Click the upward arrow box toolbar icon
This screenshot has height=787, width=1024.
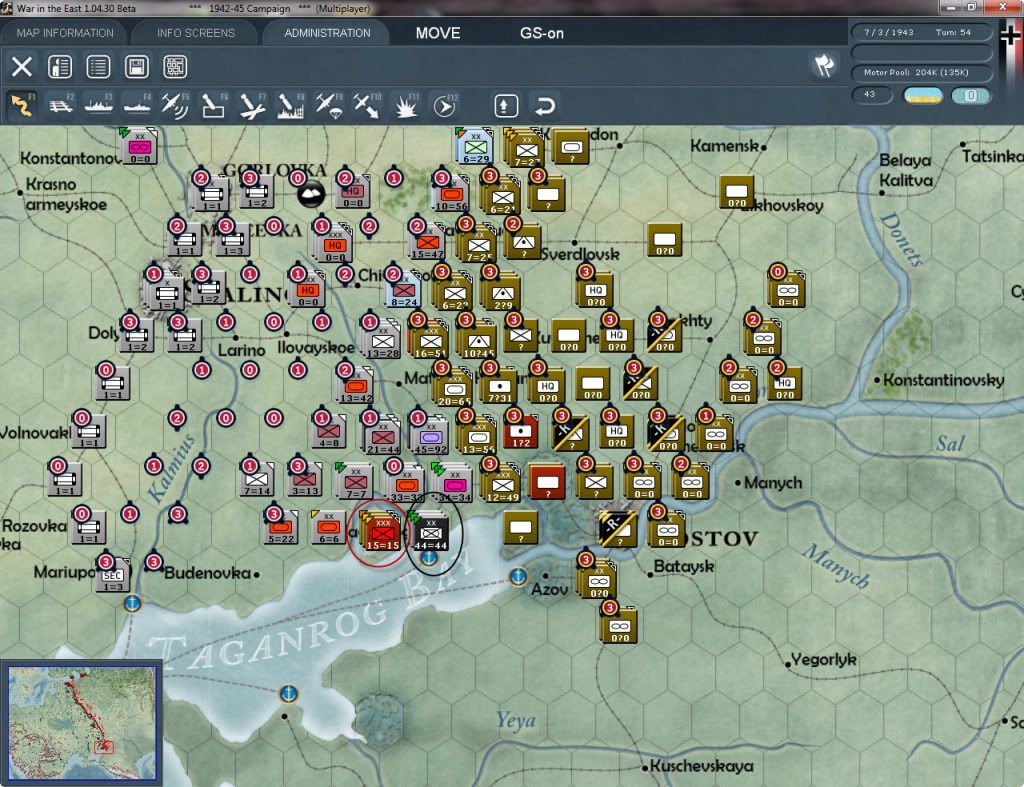coord(506,105)
